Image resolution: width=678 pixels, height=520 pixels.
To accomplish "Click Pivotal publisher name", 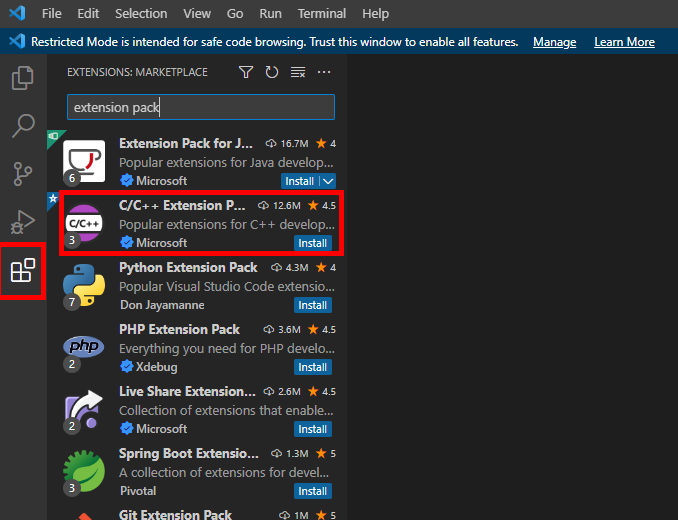I will click(x=138, y=491).
